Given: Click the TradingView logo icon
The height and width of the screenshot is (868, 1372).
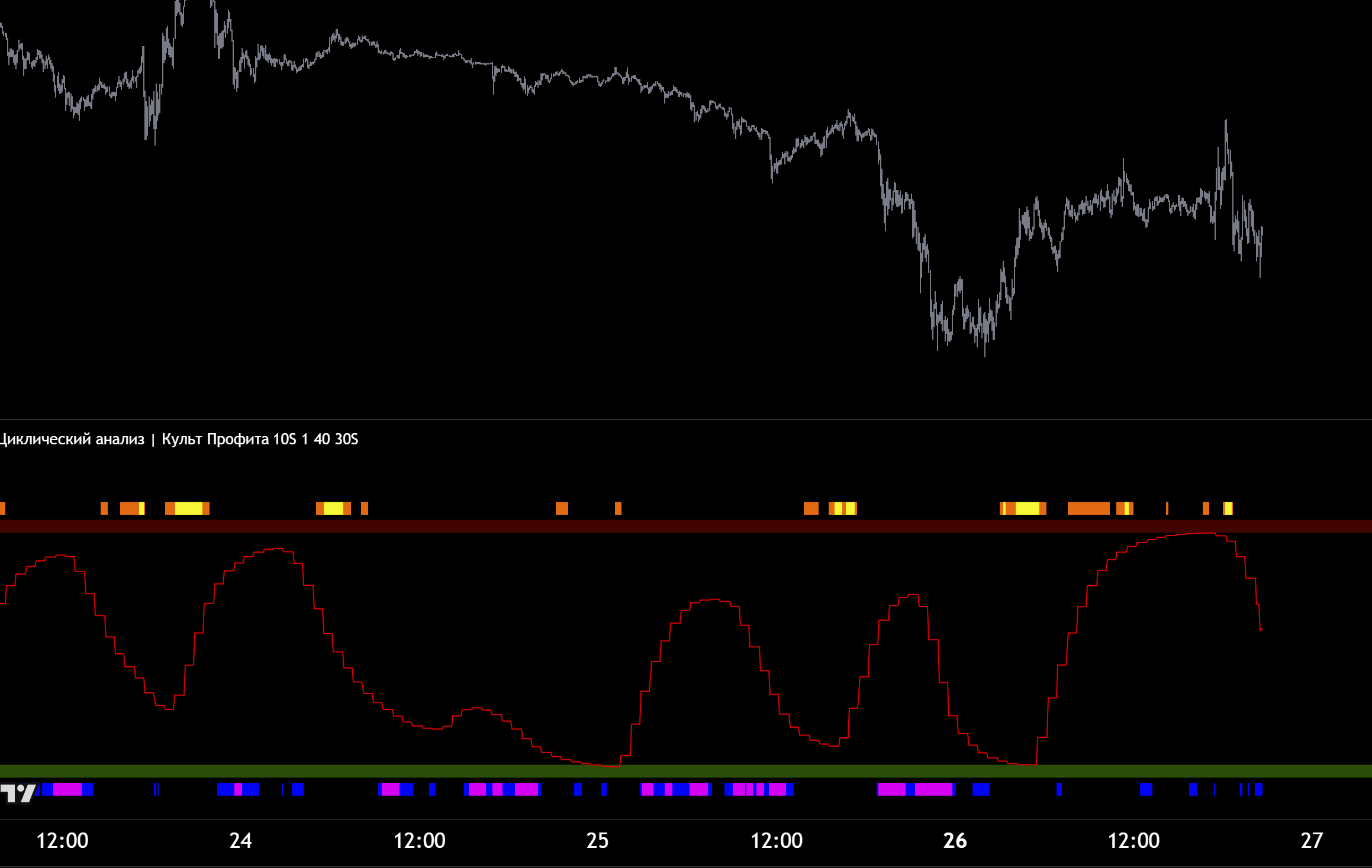Looking at the screenshot, I should pos(18,793).
